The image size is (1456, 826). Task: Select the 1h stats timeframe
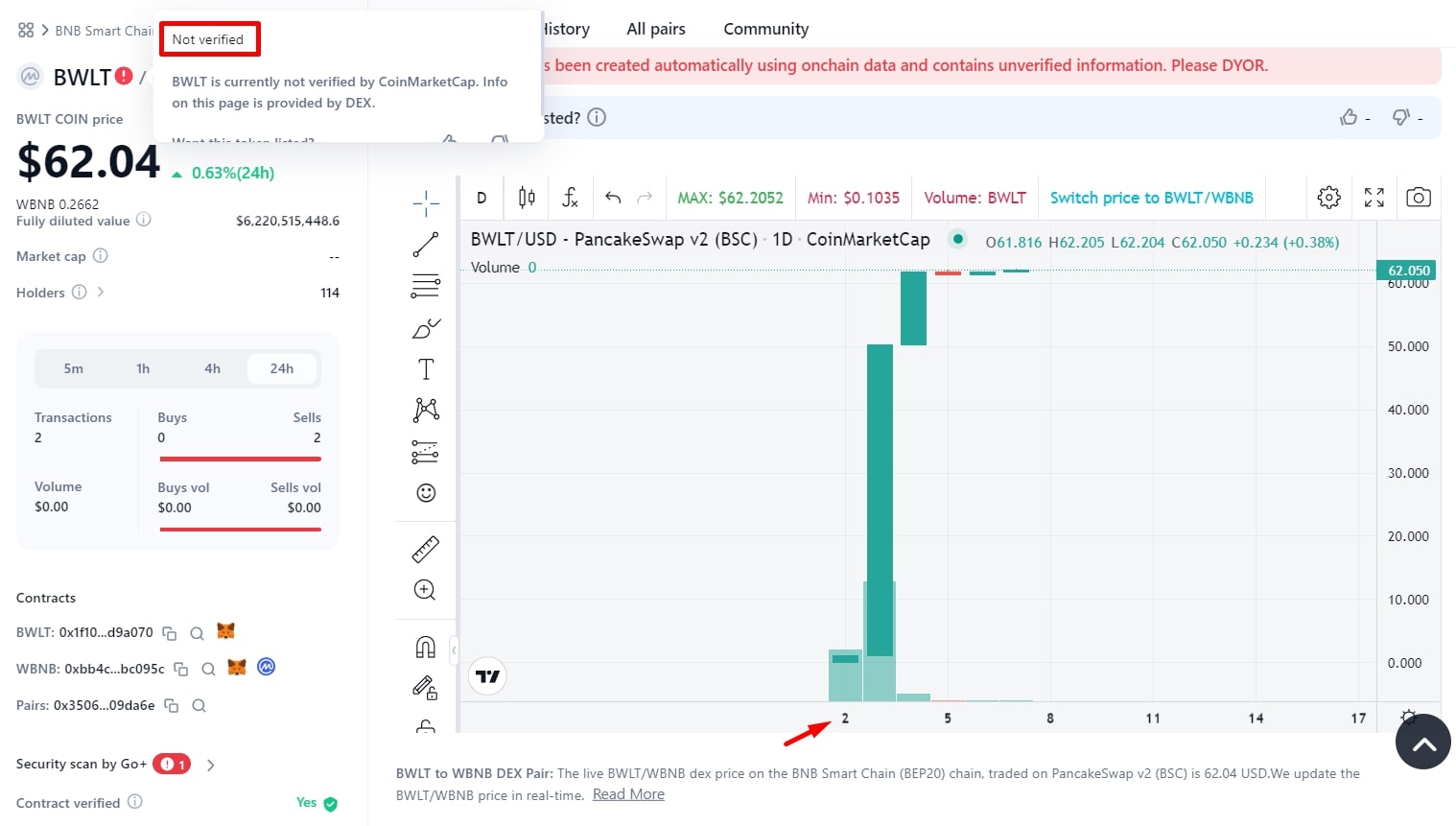(143, 368)
